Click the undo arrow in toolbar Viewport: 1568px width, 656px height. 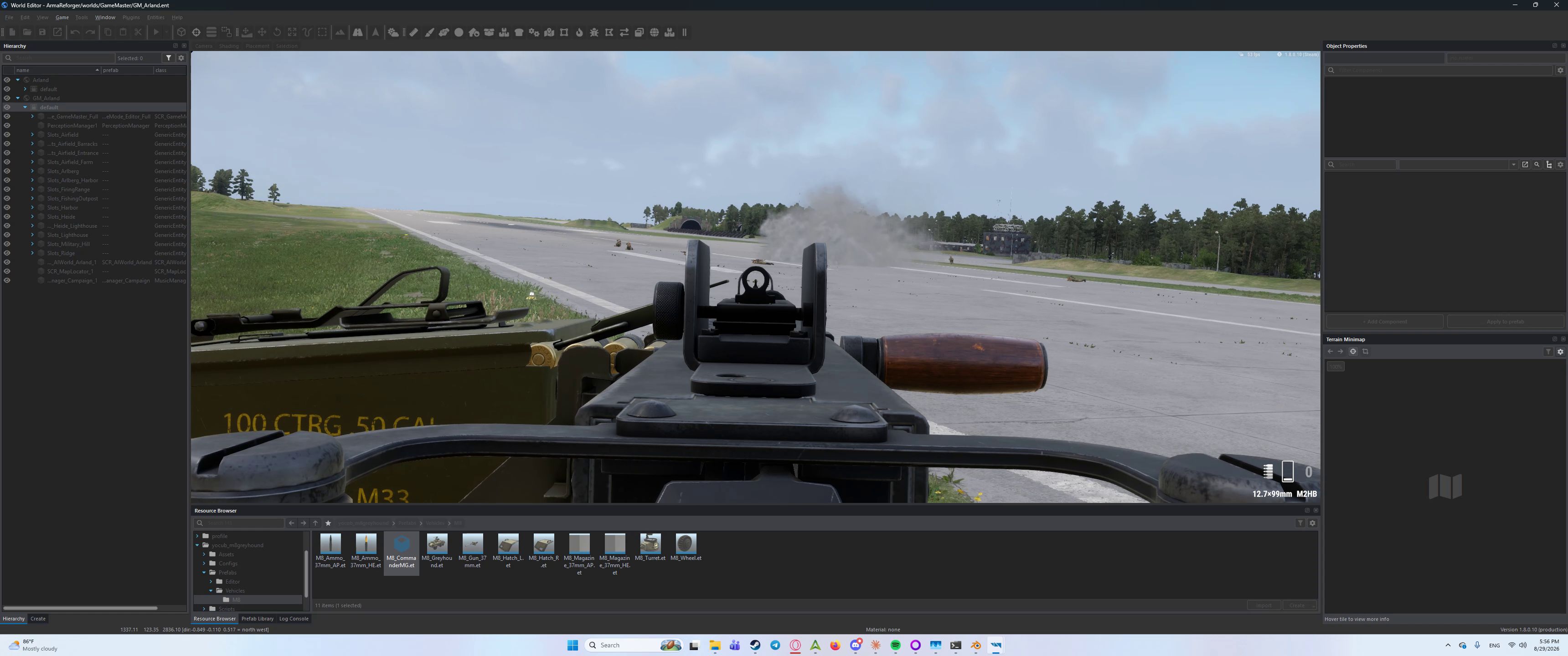(x=75, y=32)
